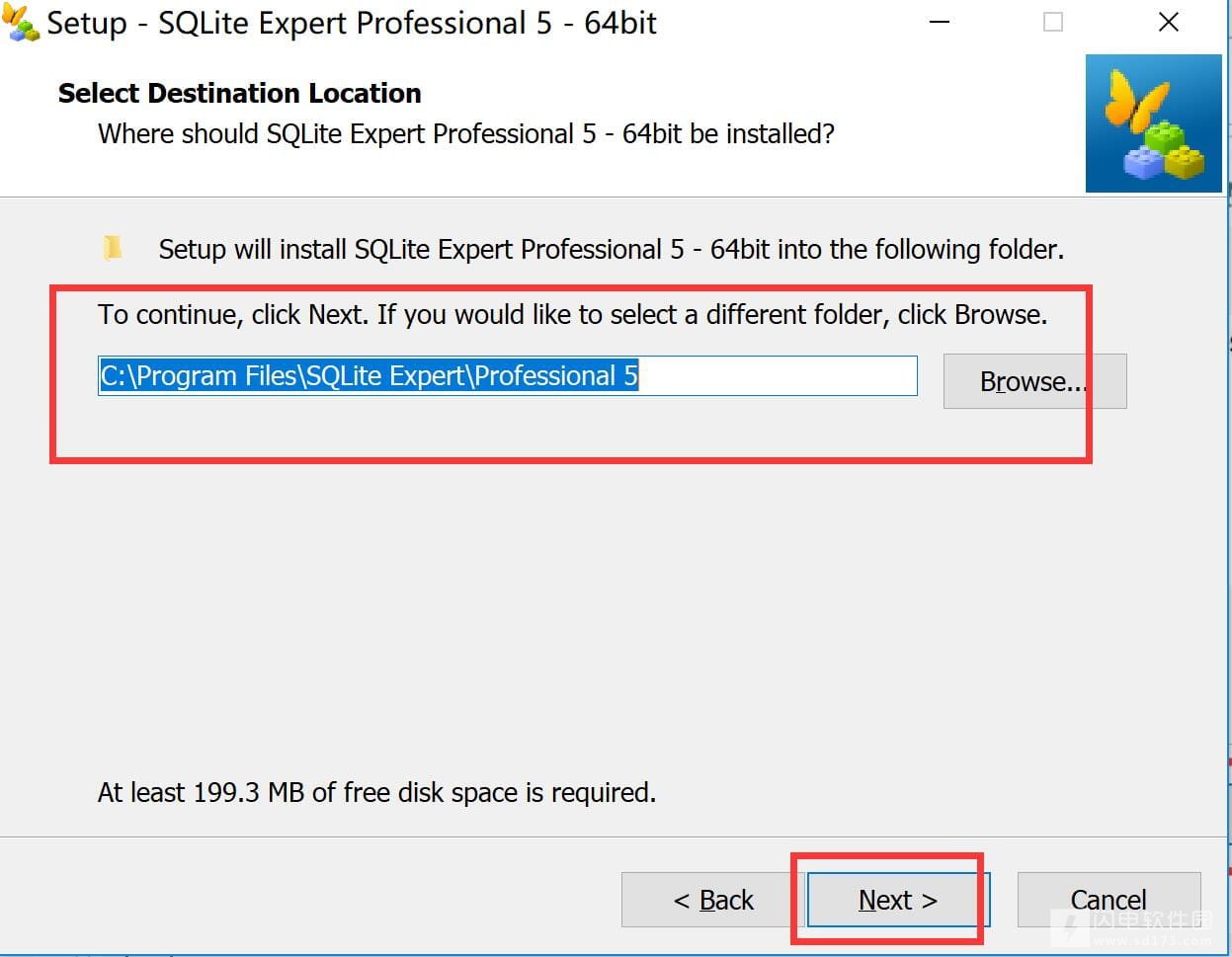
Task: Click the destination folder path field
Action: 507,376
